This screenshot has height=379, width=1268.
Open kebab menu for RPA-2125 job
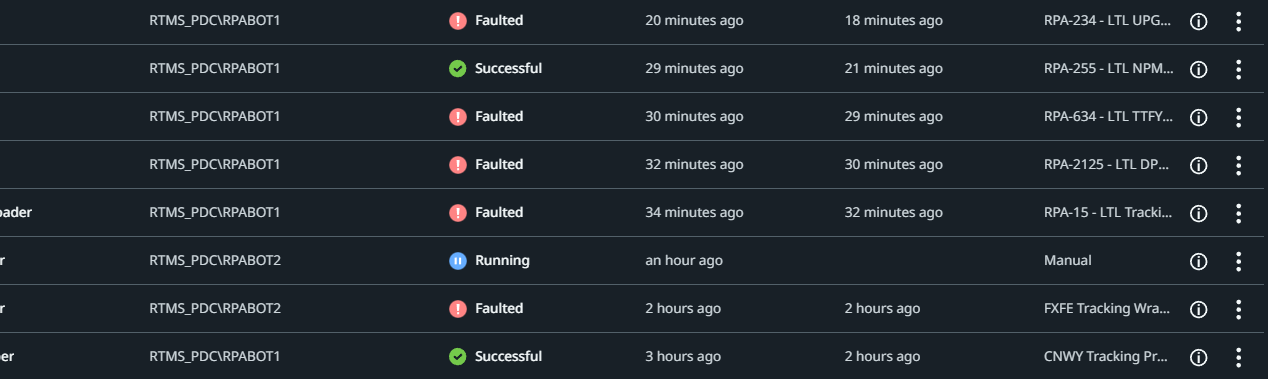[1238, 165]
